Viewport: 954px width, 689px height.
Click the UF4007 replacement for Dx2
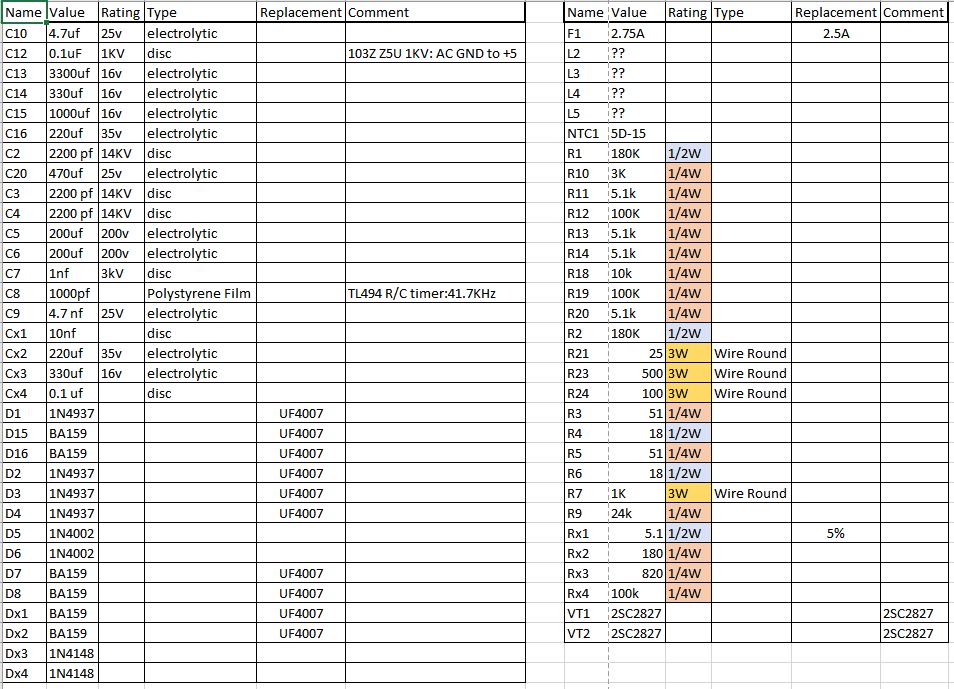click(x=301, y=634)
